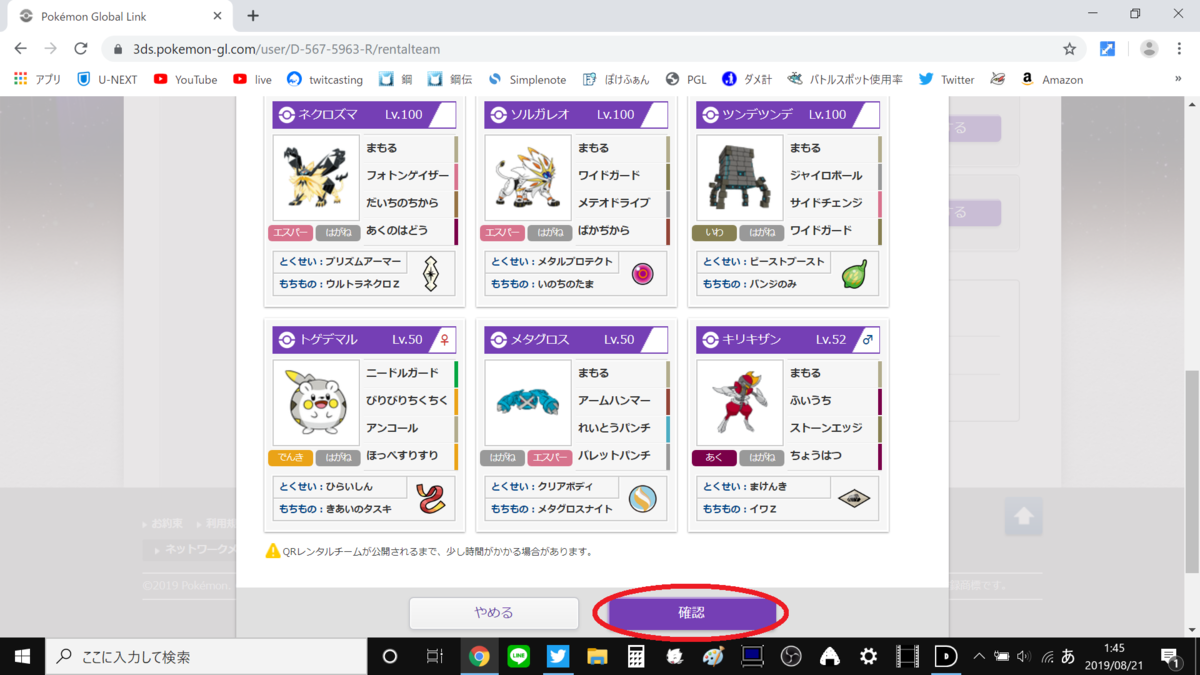1200x675 pixels.
Task: Click the yellow warning triangle icon
Action: click(x=272, y=551)
